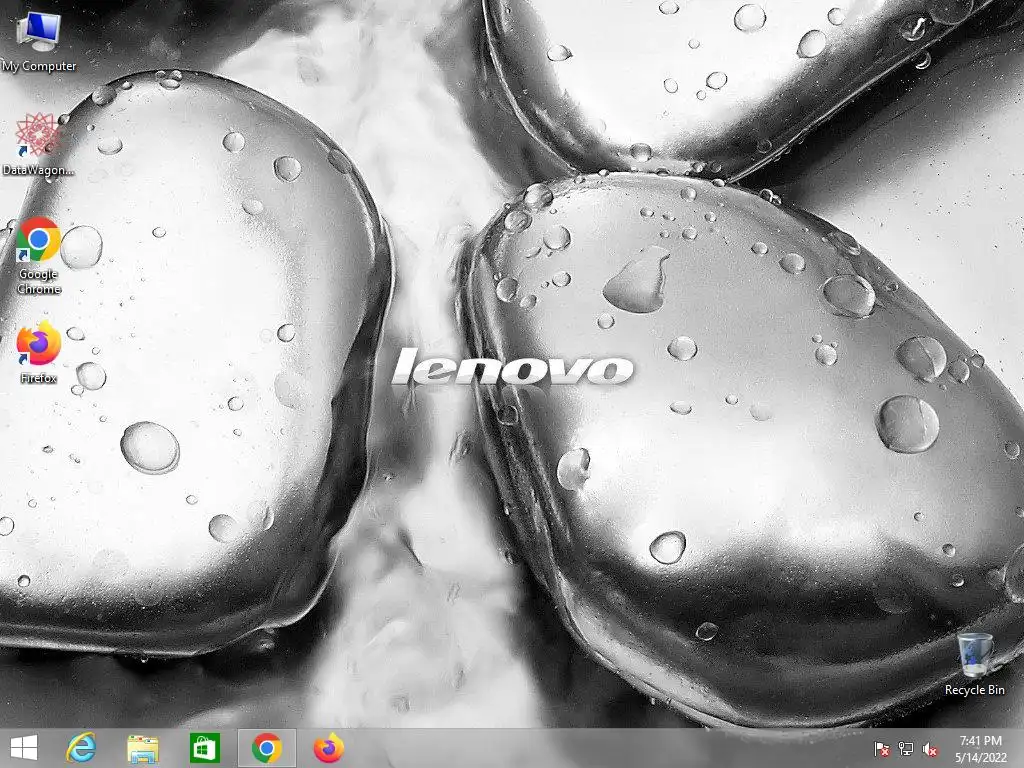Launch Firefox from the taskbar
1024x768 pixels.
(328, 748)
